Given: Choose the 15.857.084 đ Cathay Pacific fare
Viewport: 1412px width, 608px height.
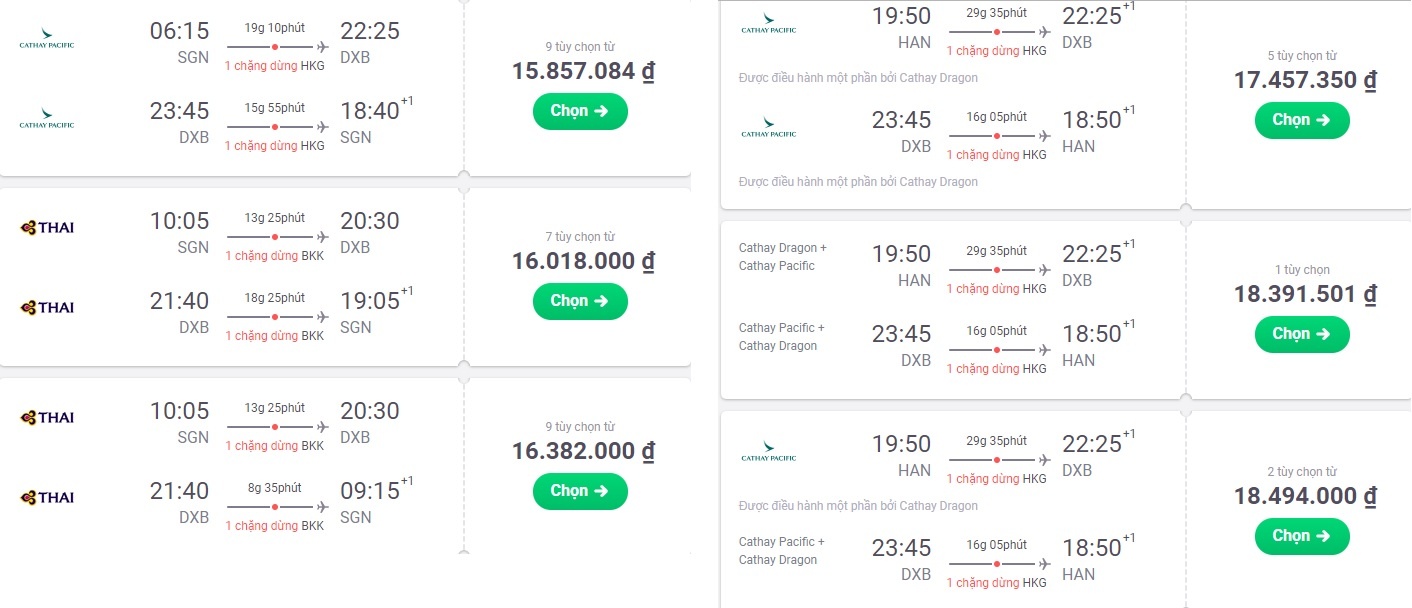Looking at the screenshot, I should [580, 111].
